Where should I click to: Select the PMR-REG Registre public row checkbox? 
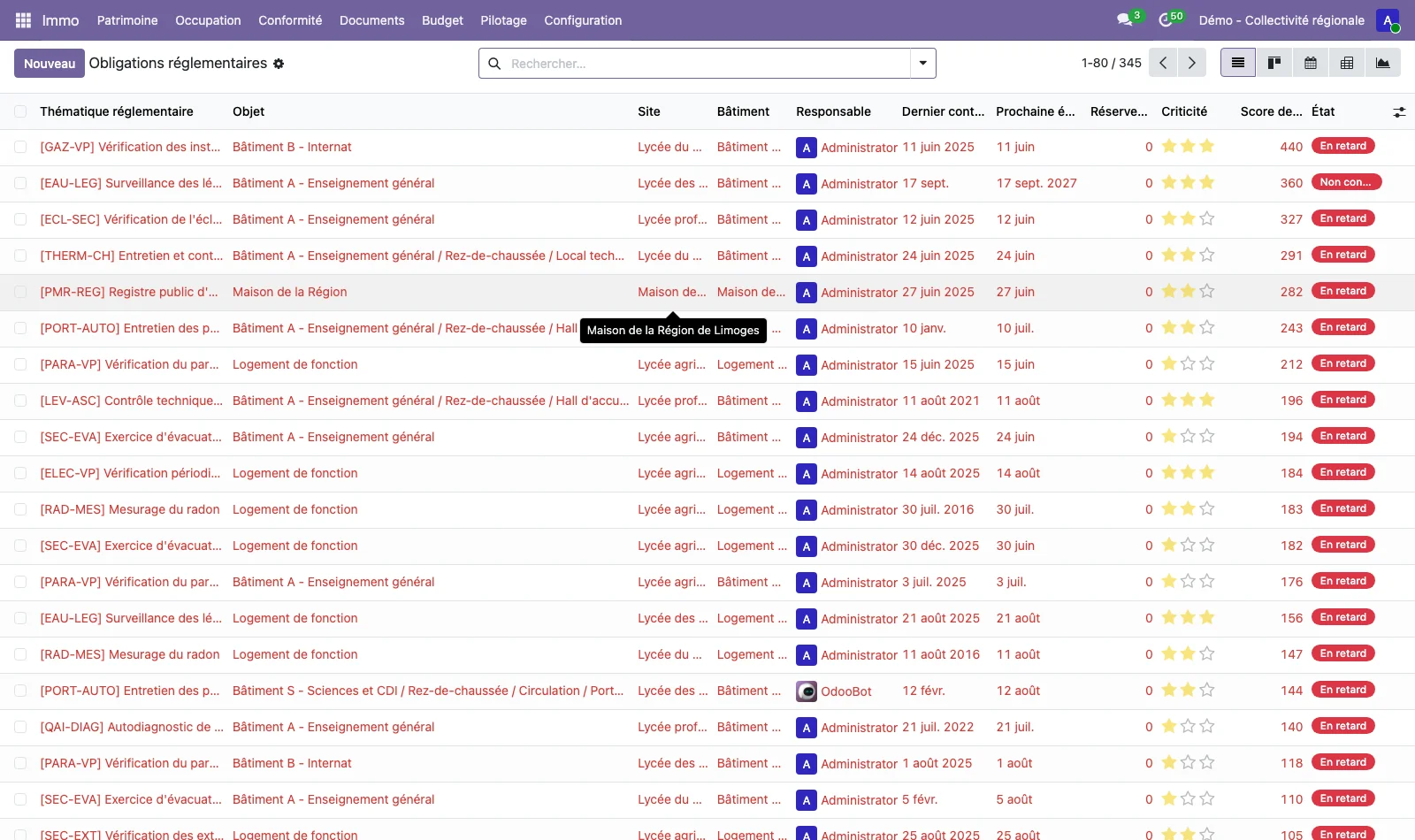[20, 292]
